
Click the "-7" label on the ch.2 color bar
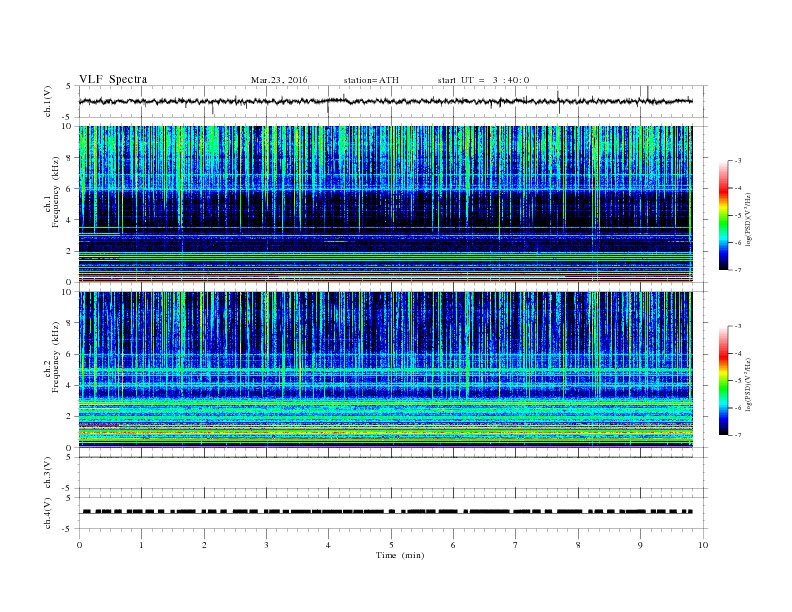[x=737, y=435]
